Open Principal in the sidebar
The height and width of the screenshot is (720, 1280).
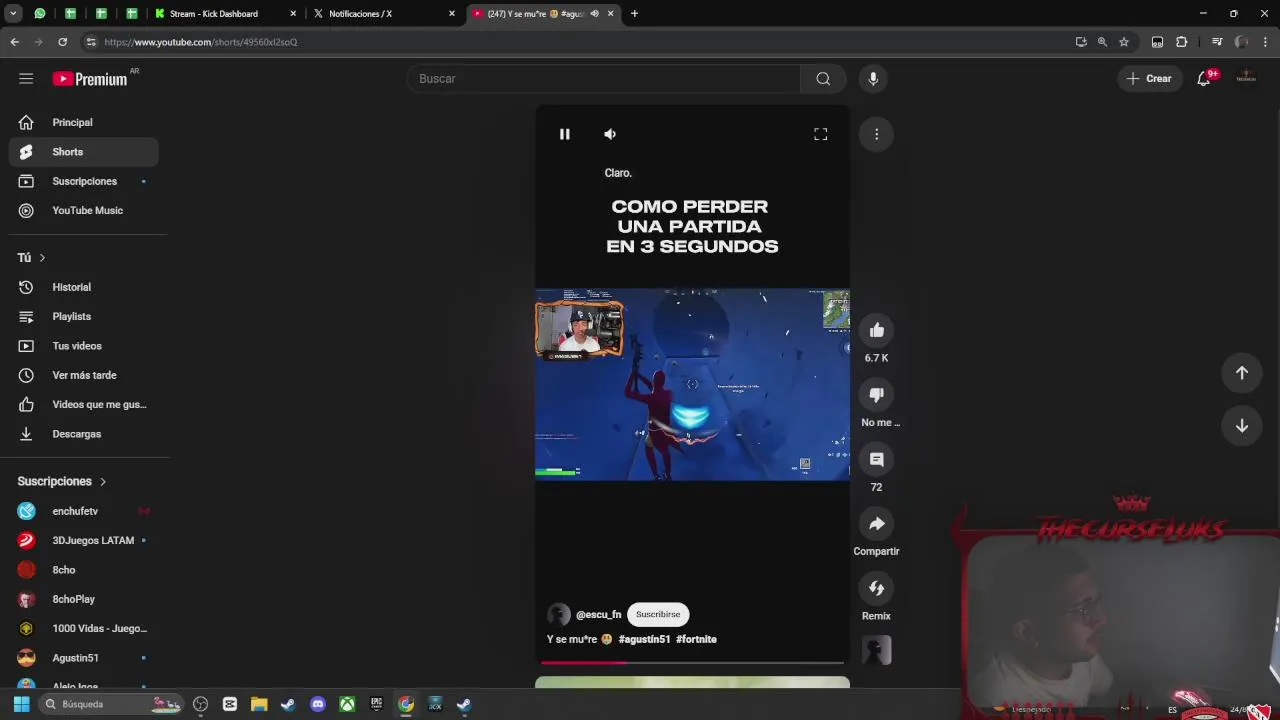pos(84,122)
